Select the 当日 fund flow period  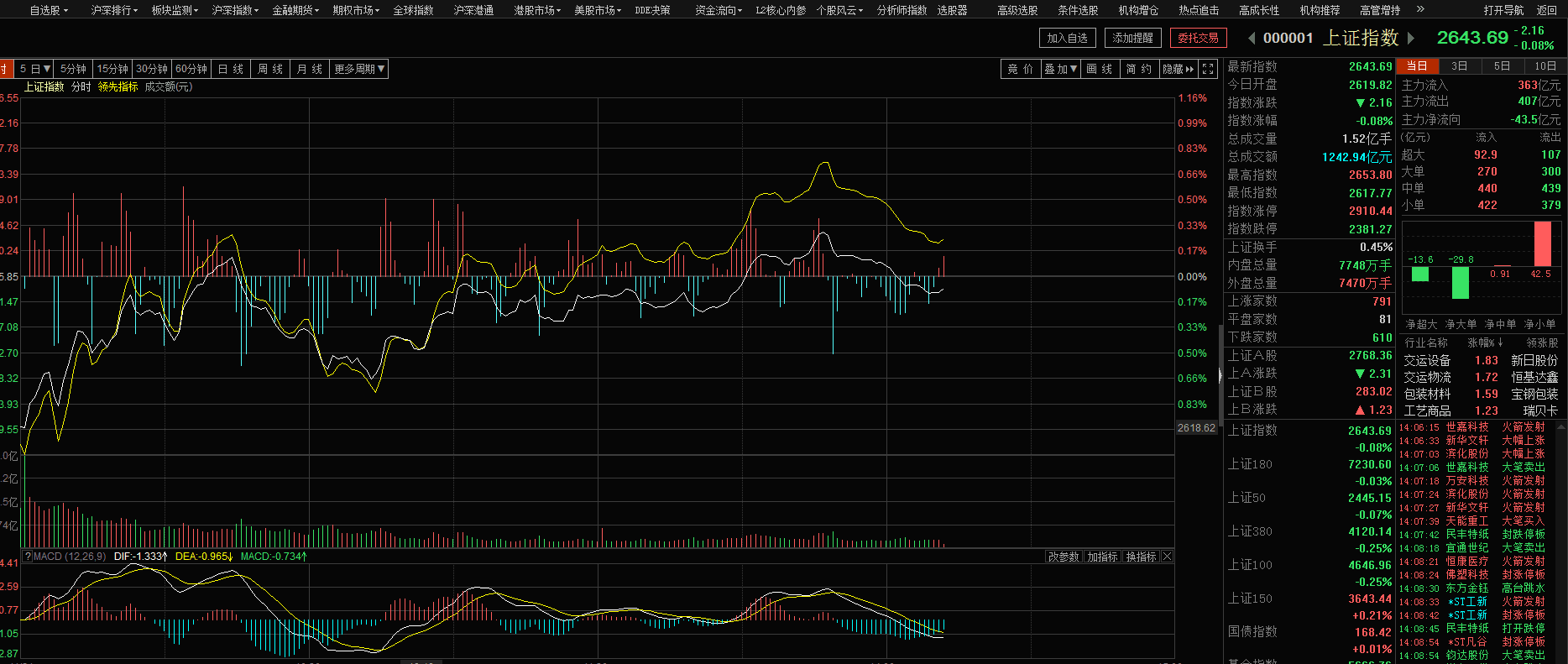click(1417, 65)
